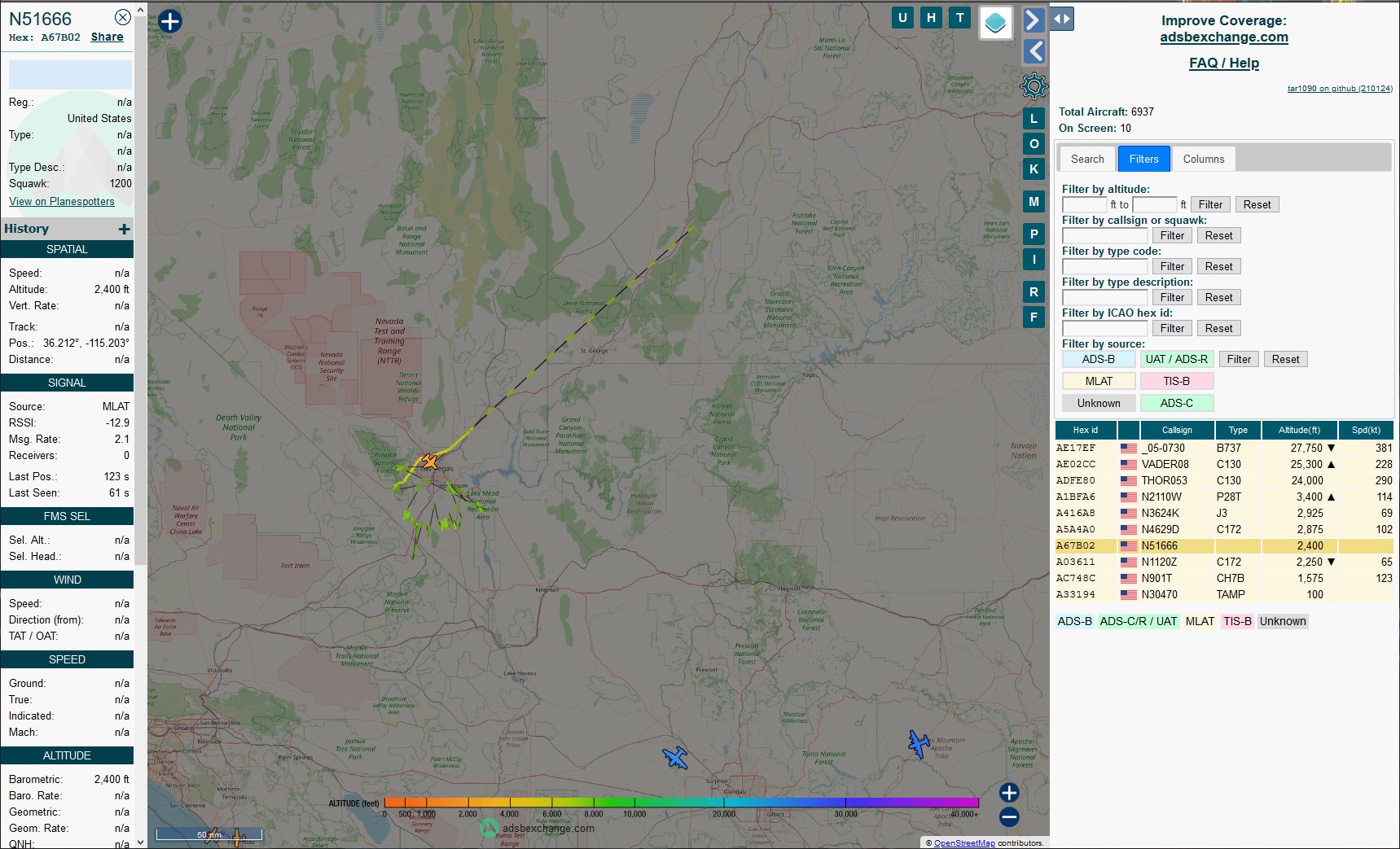Apply the source Filter button
Screen dimensions: 1400x849
coord(1239,359)
